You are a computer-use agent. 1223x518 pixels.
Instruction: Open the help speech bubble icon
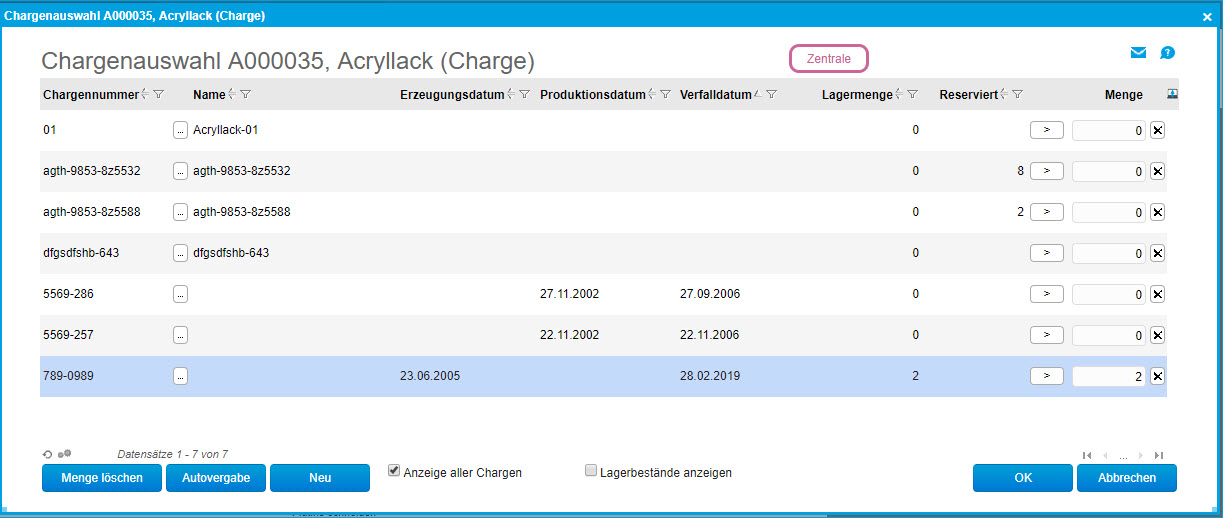pos(1167,53)
